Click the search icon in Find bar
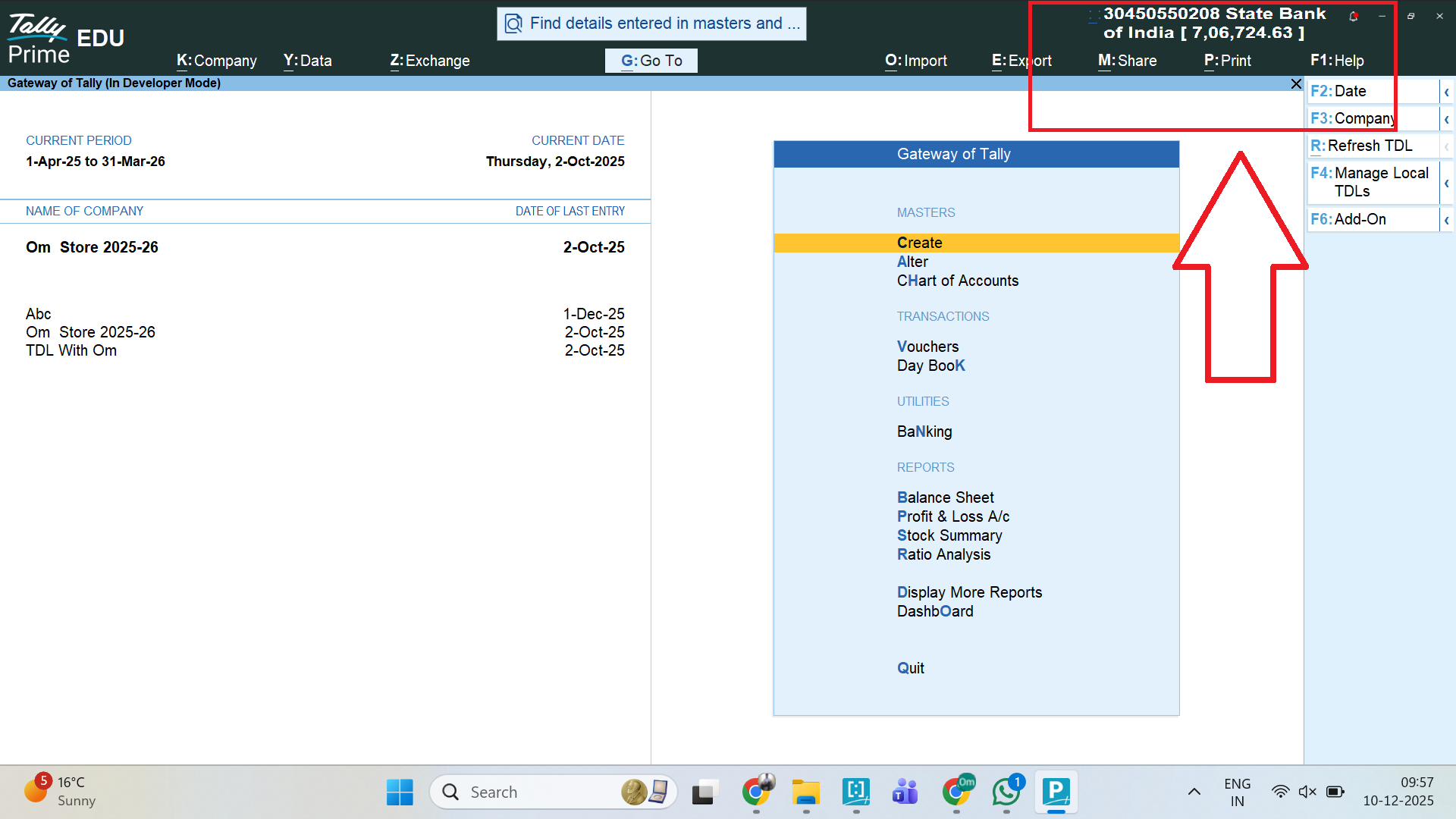This screenshot has height=819, width=1456. point(514,24)
